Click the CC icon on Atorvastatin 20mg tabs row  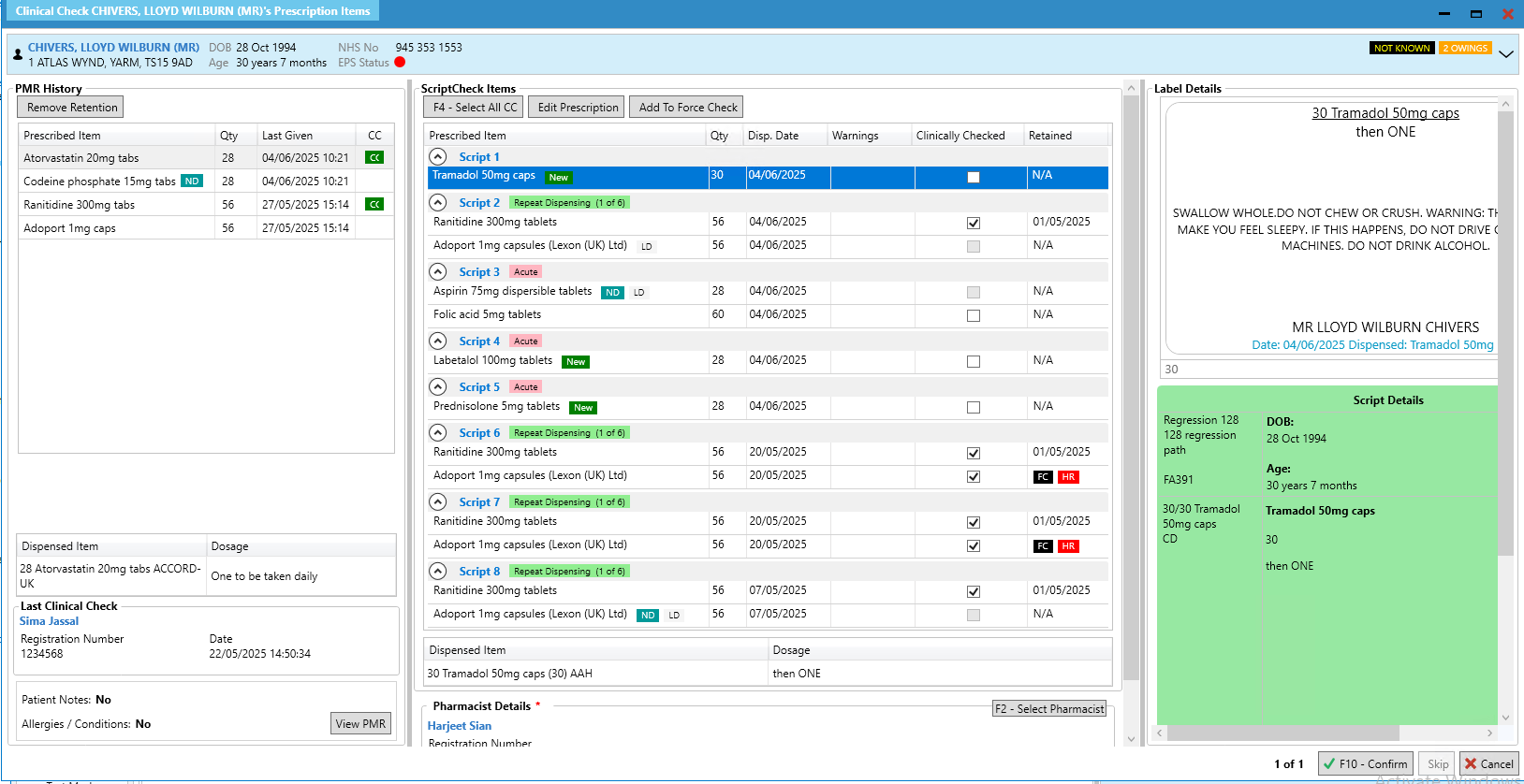374,158
